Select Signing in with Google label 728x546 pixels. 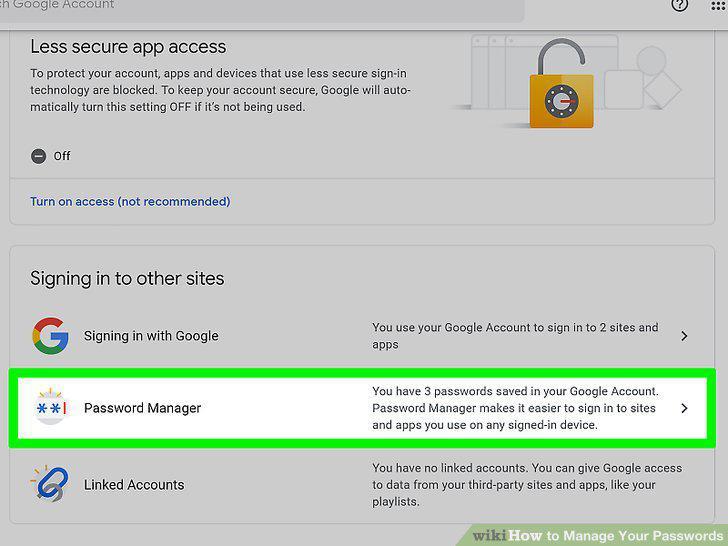tap(151, 336)
